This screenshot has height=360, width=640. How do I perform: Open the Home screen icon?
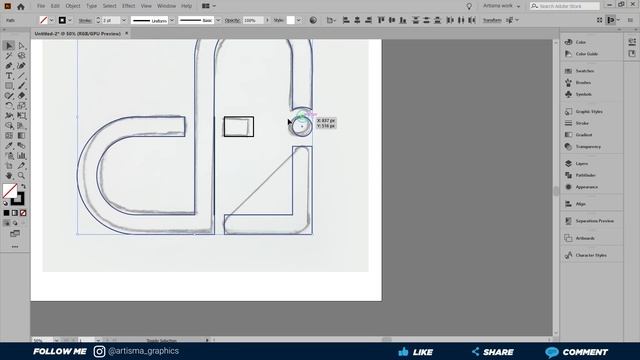coord(20,6)
